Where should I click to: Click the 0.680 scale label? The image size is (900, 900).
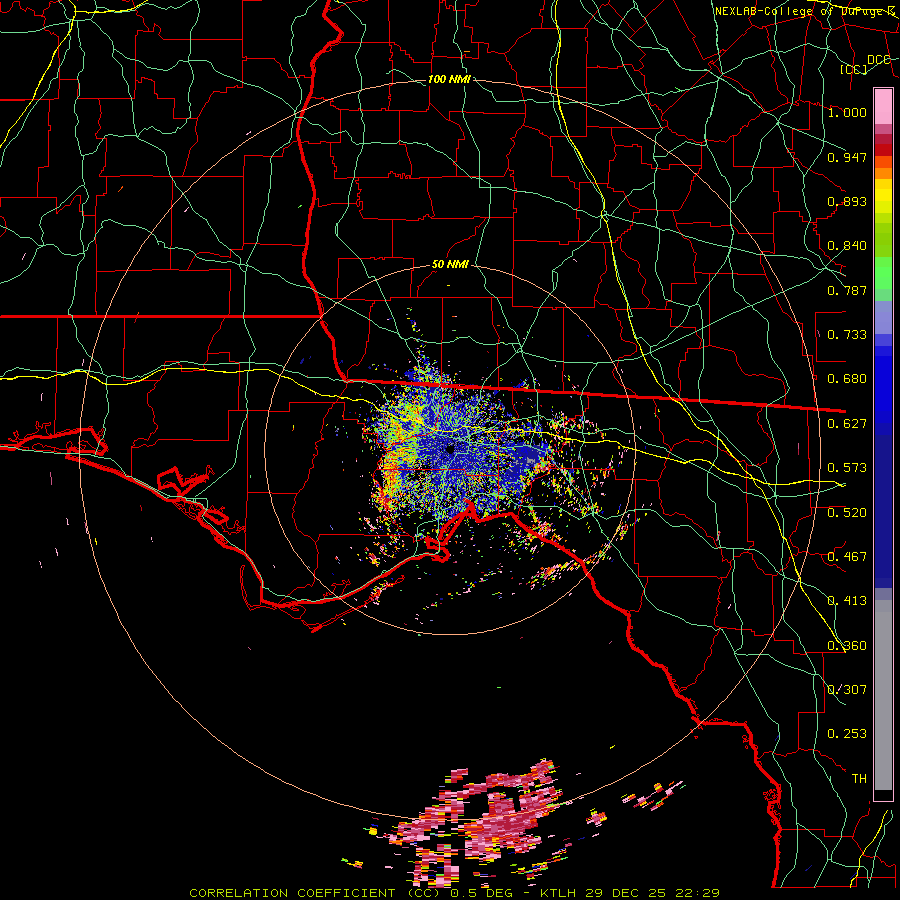click(847, 379)
